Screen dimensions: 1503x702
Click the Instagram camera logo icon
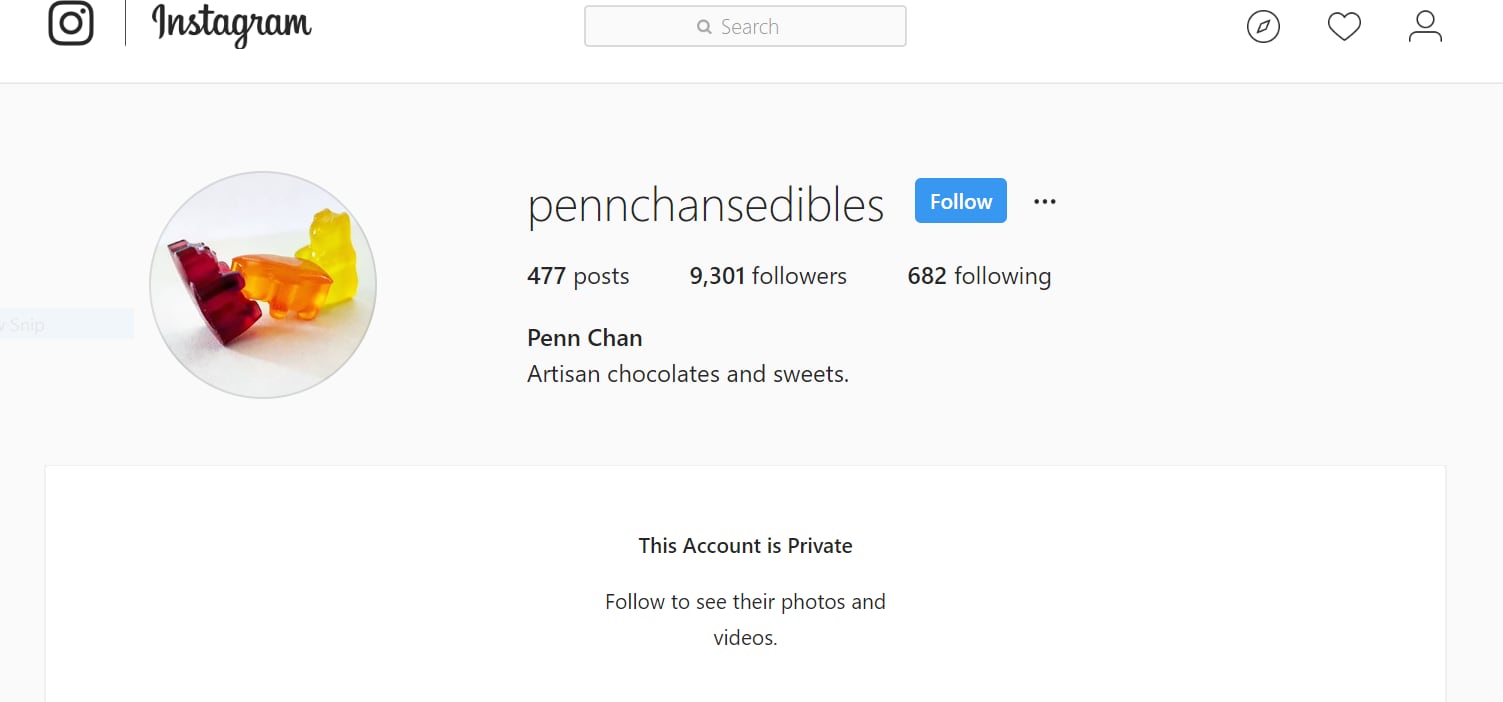[x=71, y=23]
